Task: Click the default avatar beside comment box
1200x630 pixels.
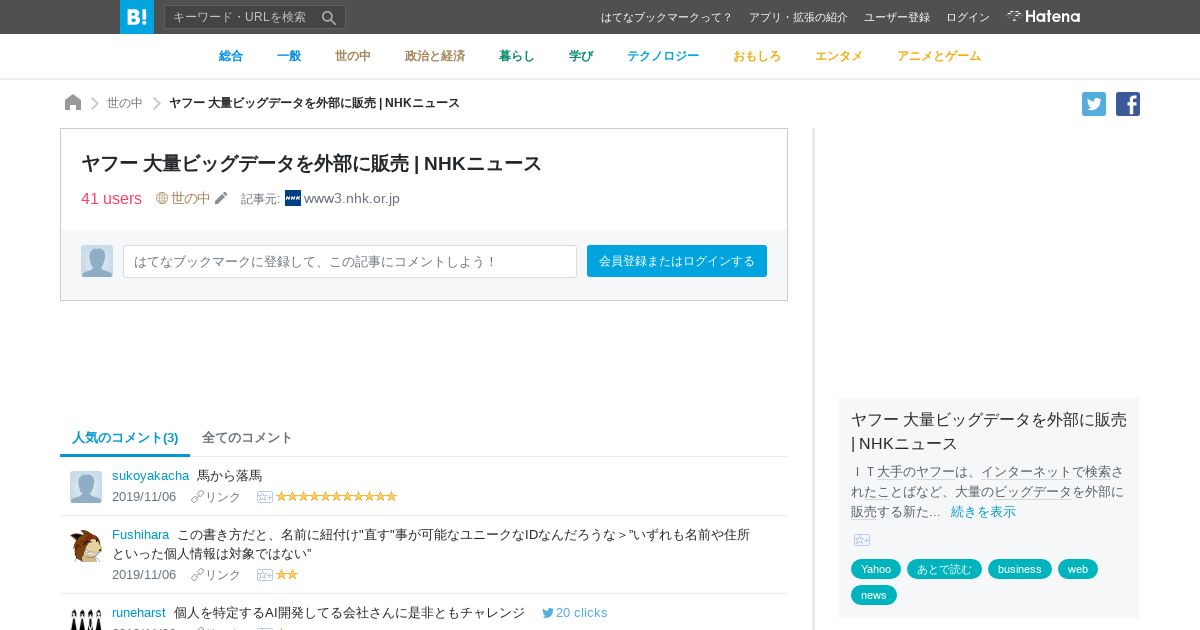Action: 97,261
